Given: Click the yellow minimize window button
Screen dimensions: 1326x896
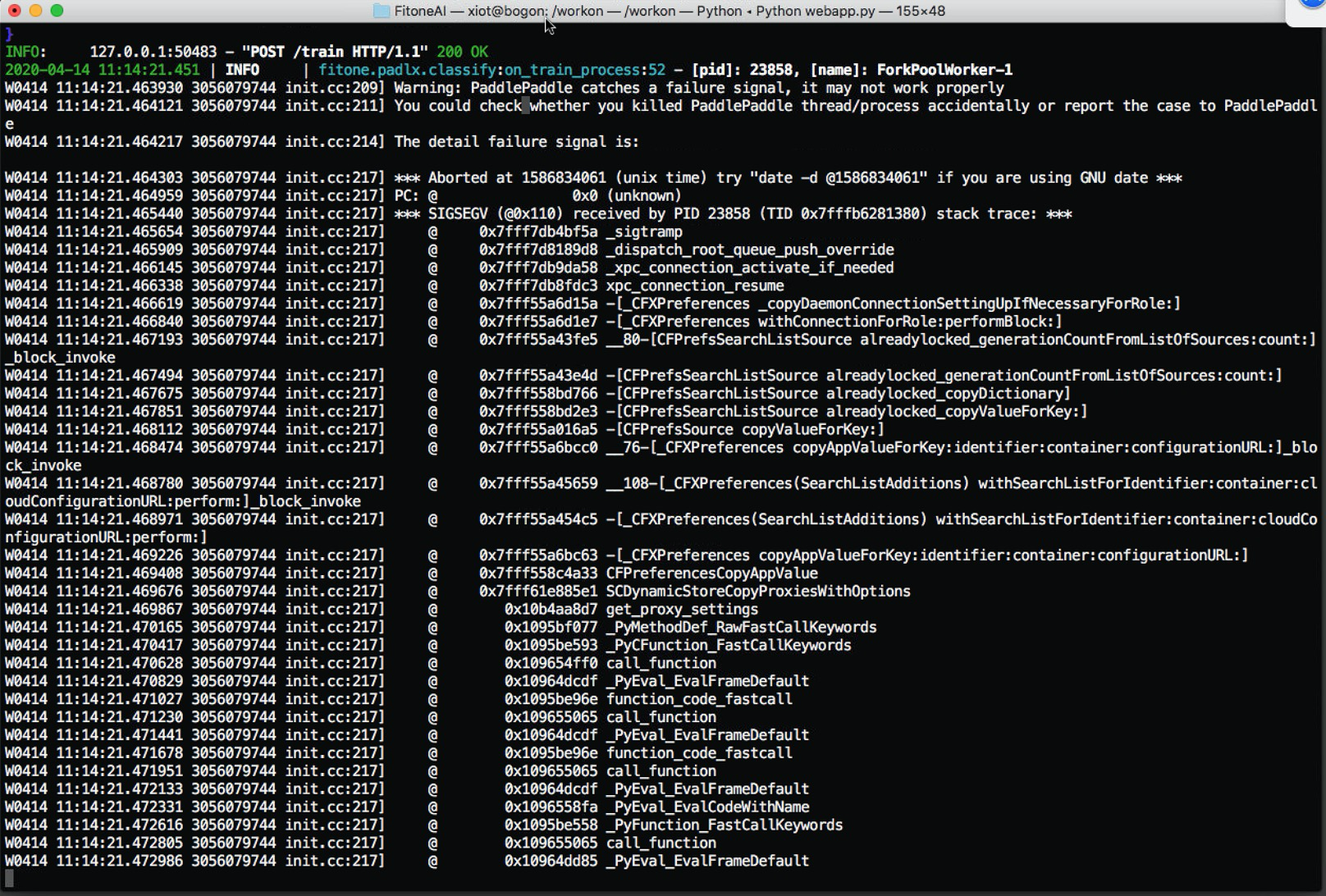Looking at the screenshot, I should [x=35, y=11].
